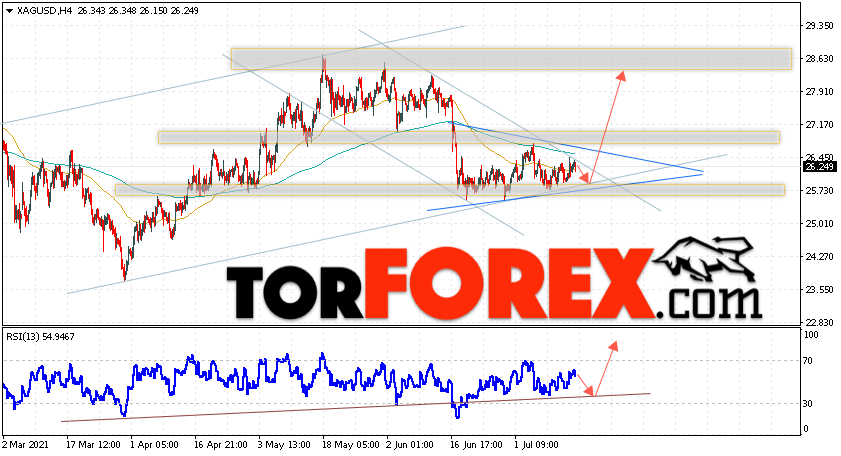Click the 1 Jul 09:00 date label

(x=536, y=445)
